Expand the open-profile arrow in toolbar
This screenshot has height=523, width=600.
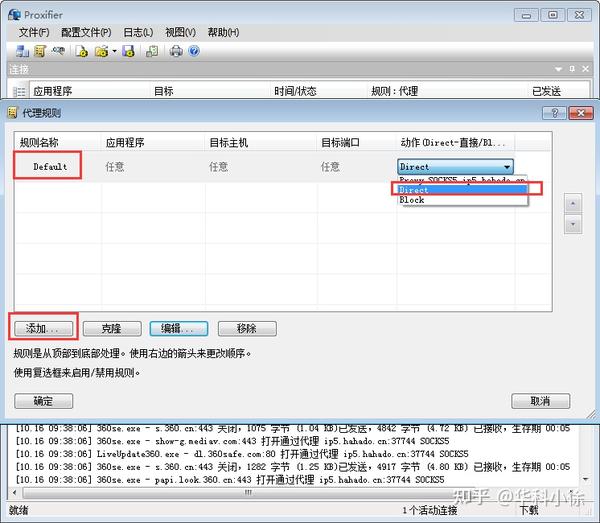(114, 51)
